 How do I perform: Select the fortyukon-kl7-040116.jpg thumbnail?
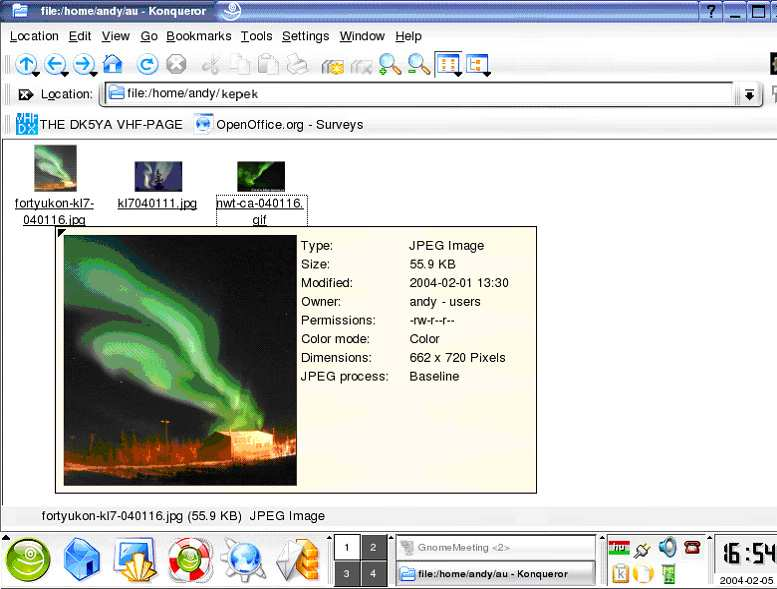click(56, 168)
